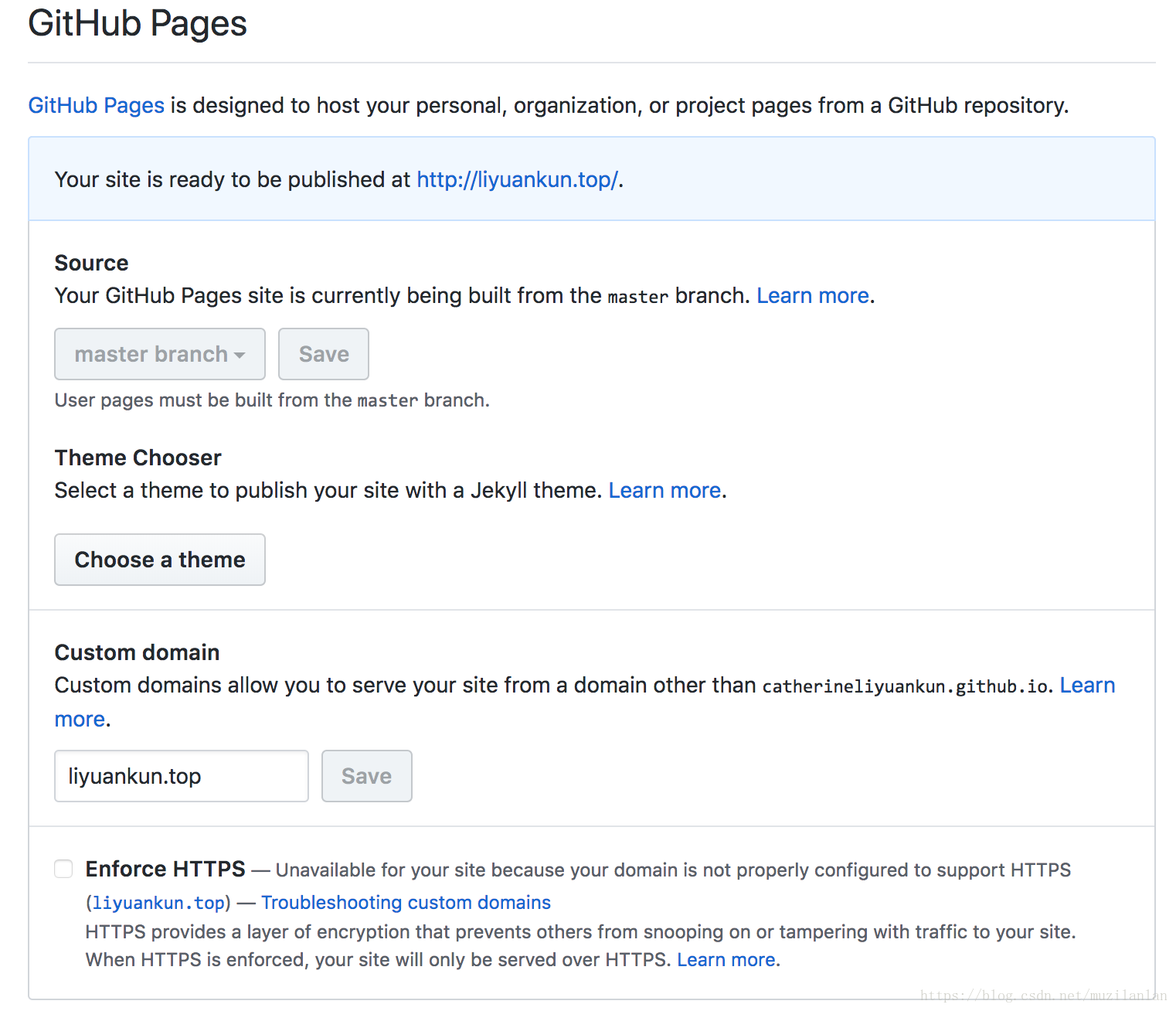Open the Troubleshooting custom domains link
1176x1011 pixels.
click(x=406, y=902)
